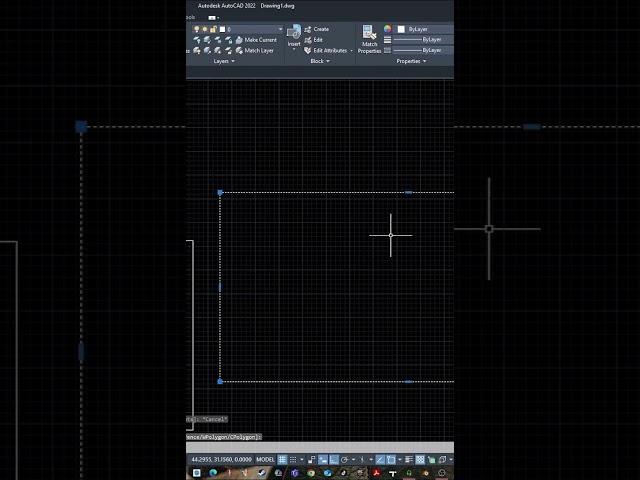Open the ByLayer lineweight dropdown

[423, 40]
